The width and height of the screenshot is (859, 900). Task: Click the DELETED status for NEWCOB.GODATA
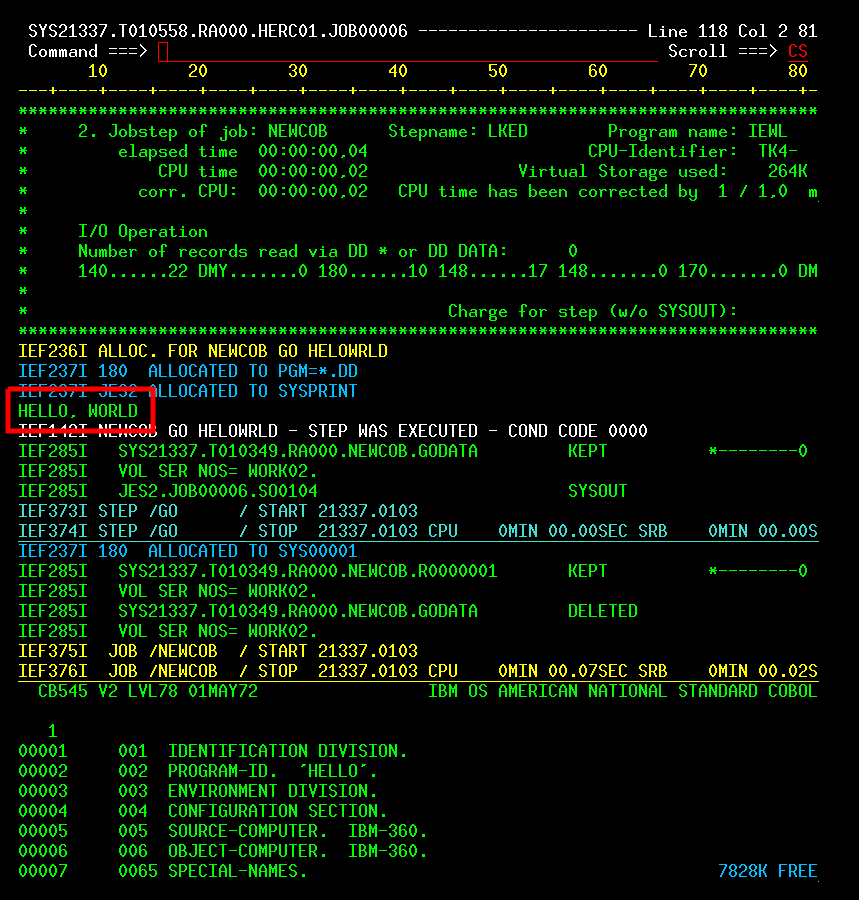pyautogui.click(x=602, y=611)
